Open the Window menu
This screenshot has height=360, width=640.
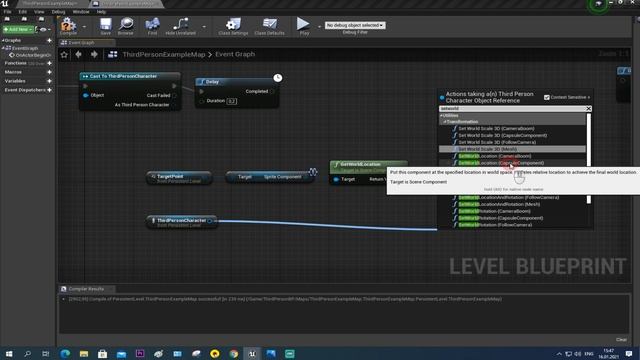tap(81, 12)
